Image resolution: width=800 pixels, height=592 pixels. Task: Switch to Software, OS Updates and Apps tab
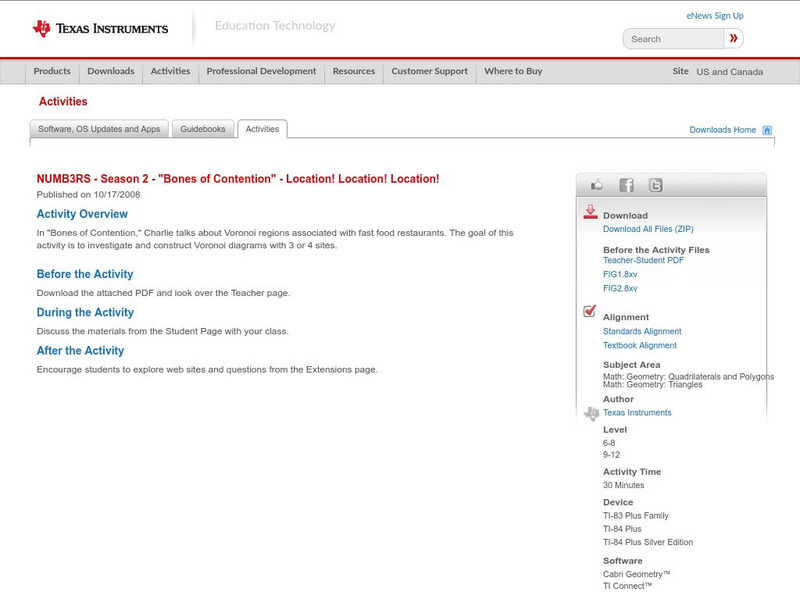pyautogui.click(x=99, y=129)
